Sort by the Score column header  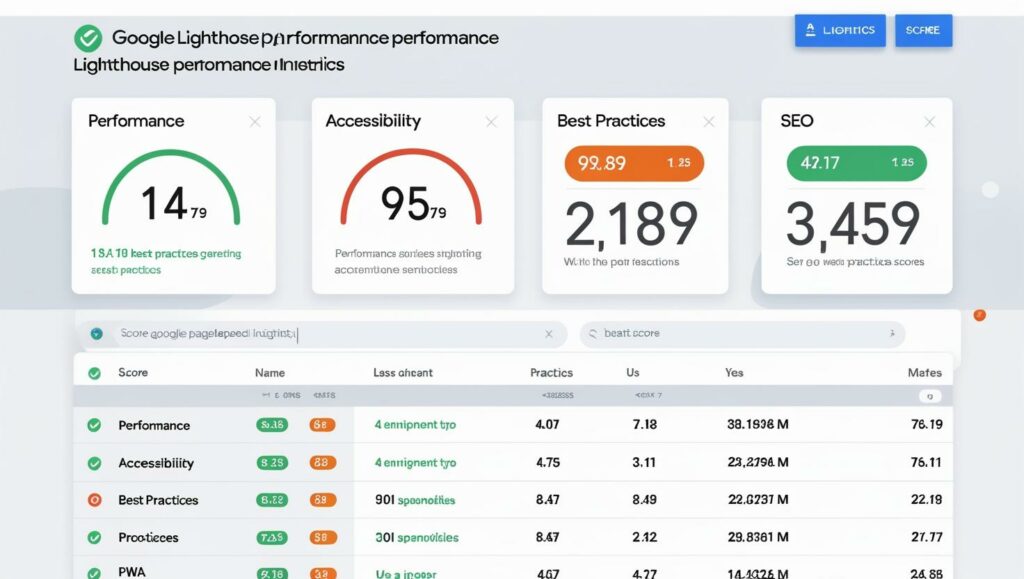click(133, 373)
